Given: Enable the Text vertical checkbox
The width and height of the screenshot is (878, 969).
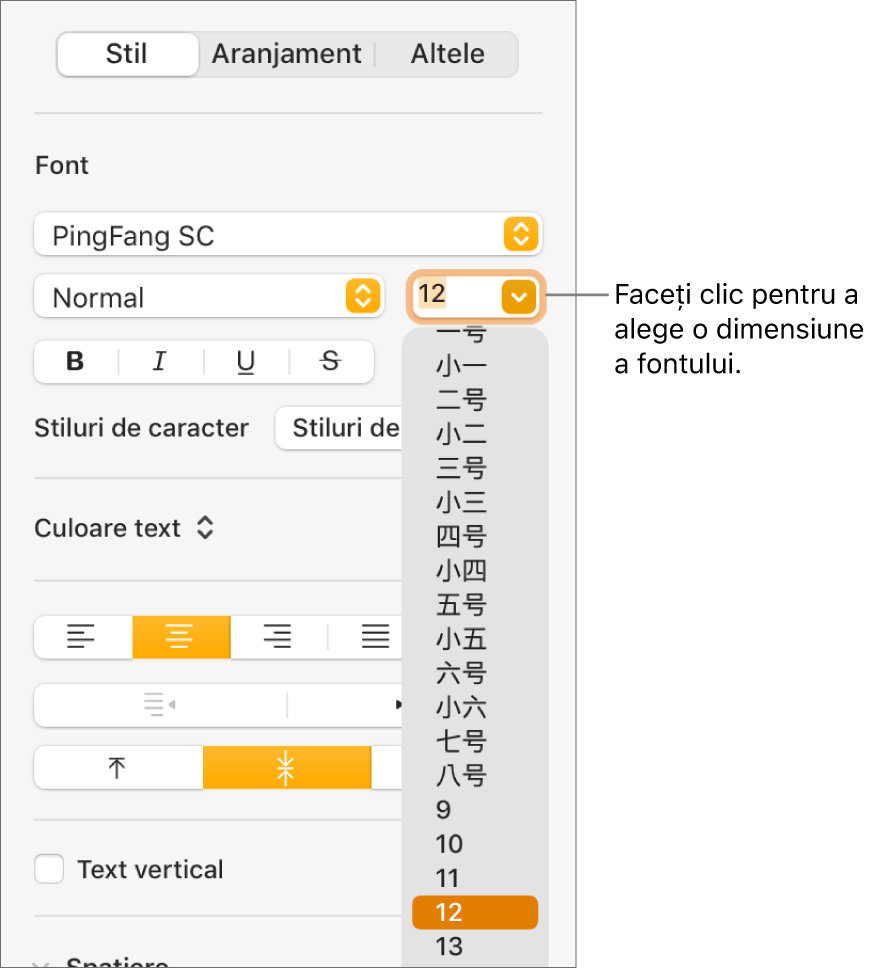Looking at the screenshot, I should [x=49, y=869].
